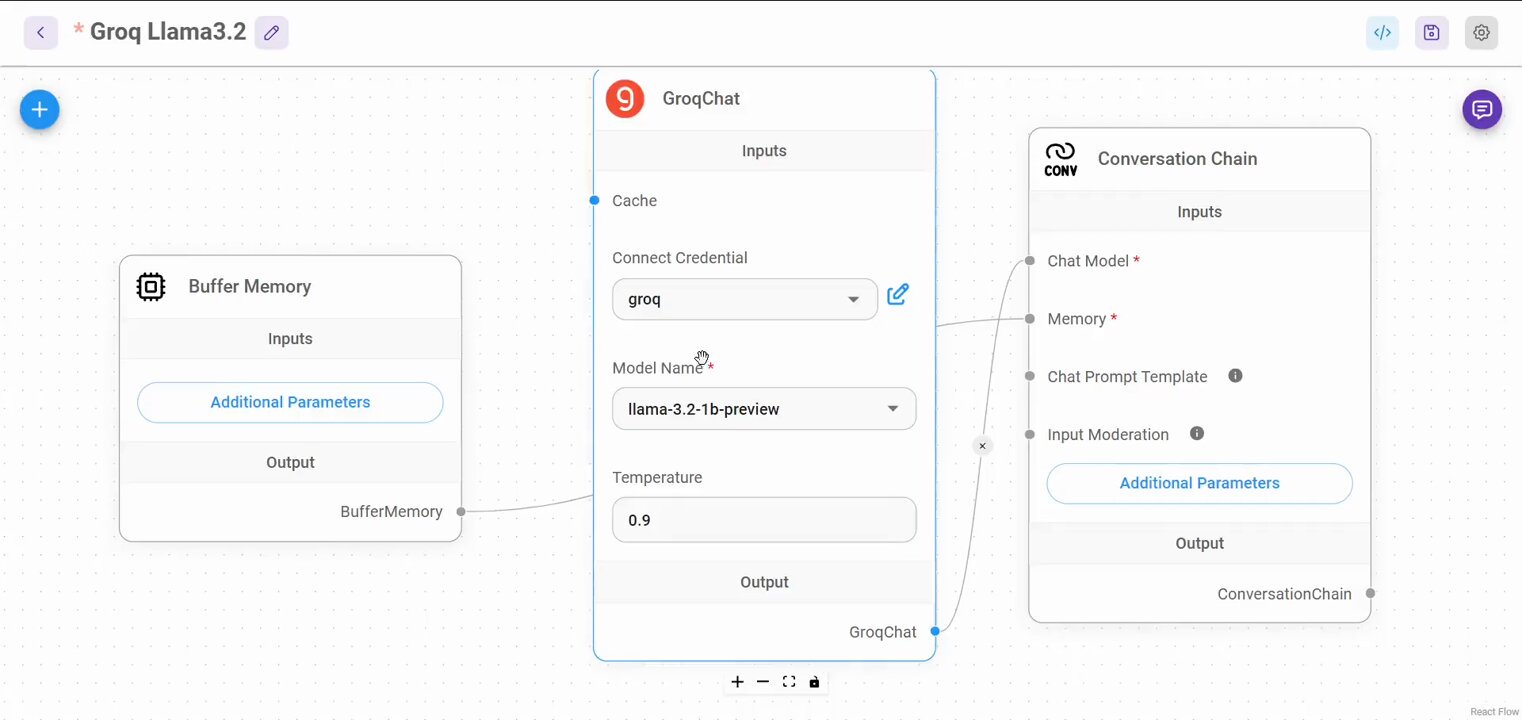Open the API code embed icon
Screen dimensions: 1522x720
tap(1383, 32)
